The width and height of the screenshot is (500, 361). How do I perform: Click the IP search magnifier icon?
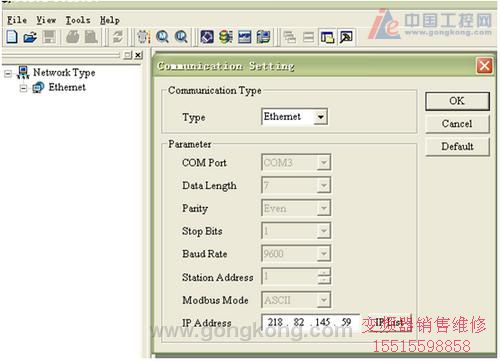pos(181,37)
